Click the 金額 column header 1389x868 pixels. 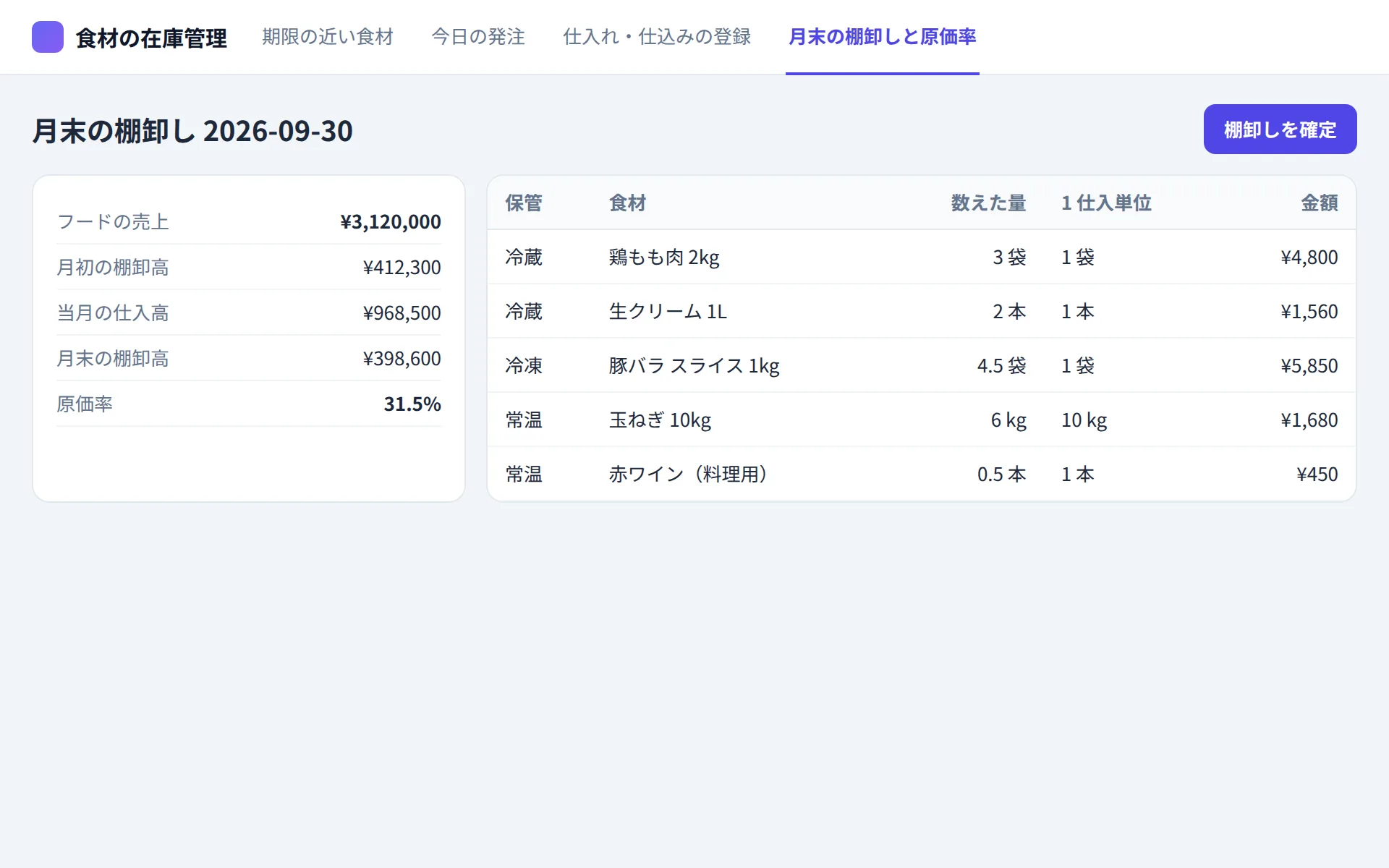pos(1320,203)
